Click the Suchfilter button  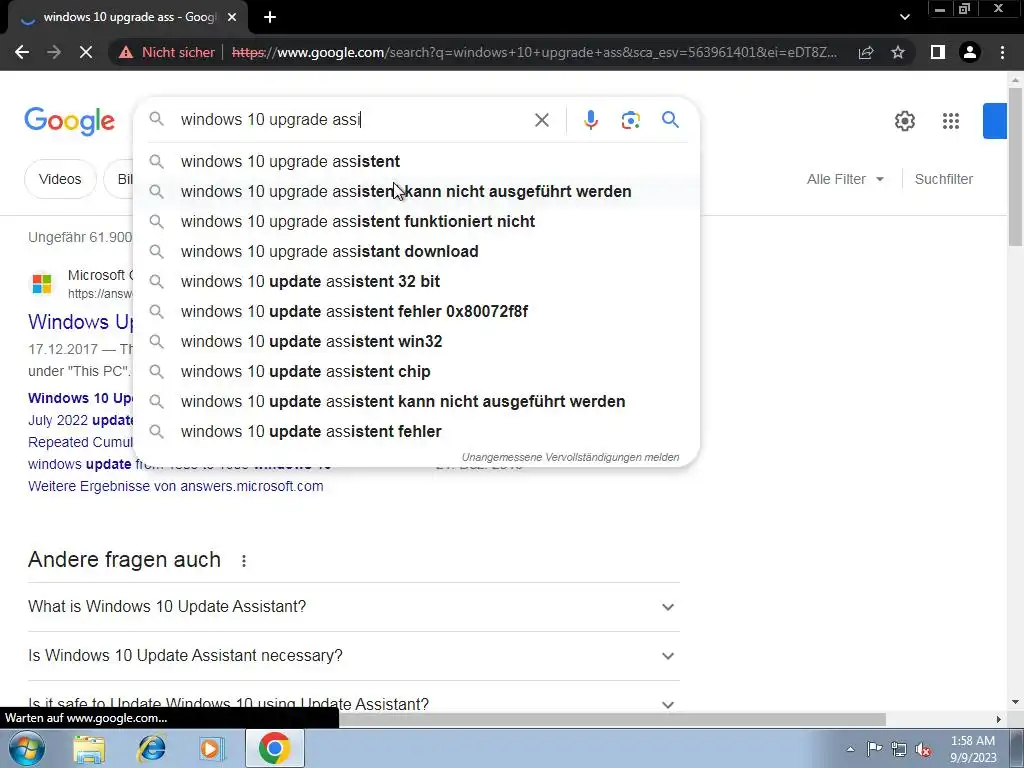[x=944, y=179]
